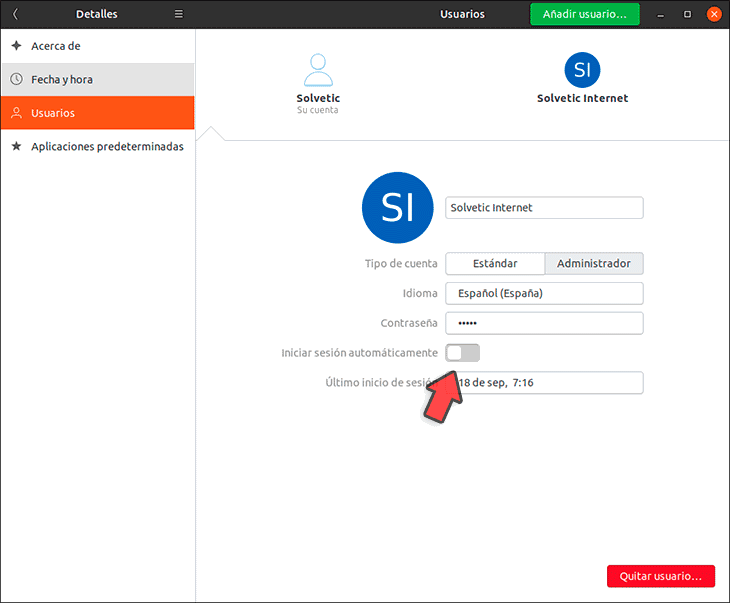Select Usuarios in the sidebar
The image size is (730, 603).
point(97,113)
